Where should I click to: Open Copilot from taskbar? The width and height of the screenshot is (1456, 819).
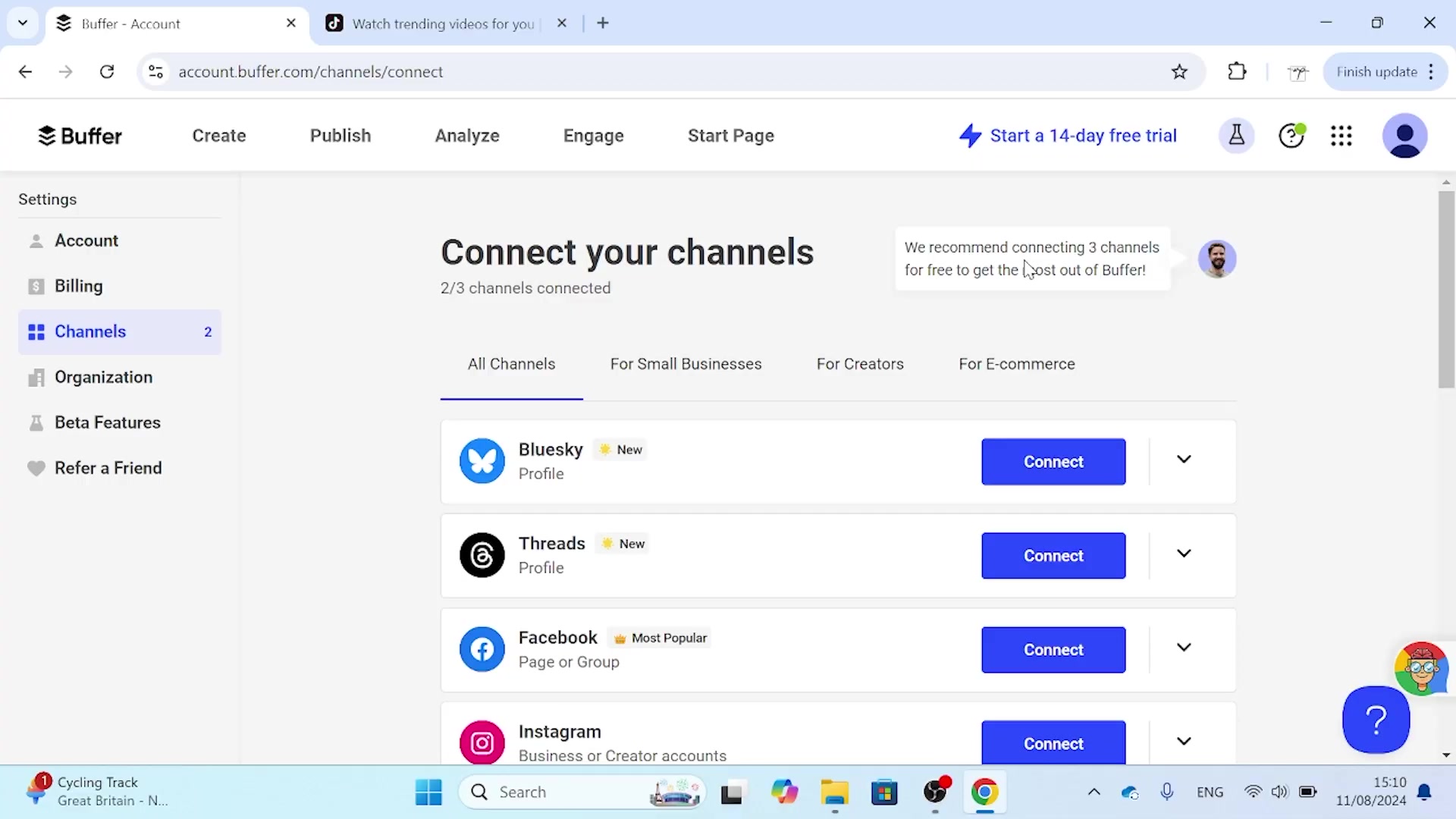tap(784, 792)
